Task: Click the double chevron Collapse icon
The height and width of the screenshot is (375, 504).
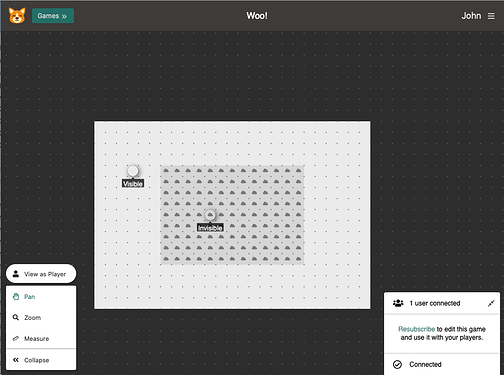Action: 16,360
